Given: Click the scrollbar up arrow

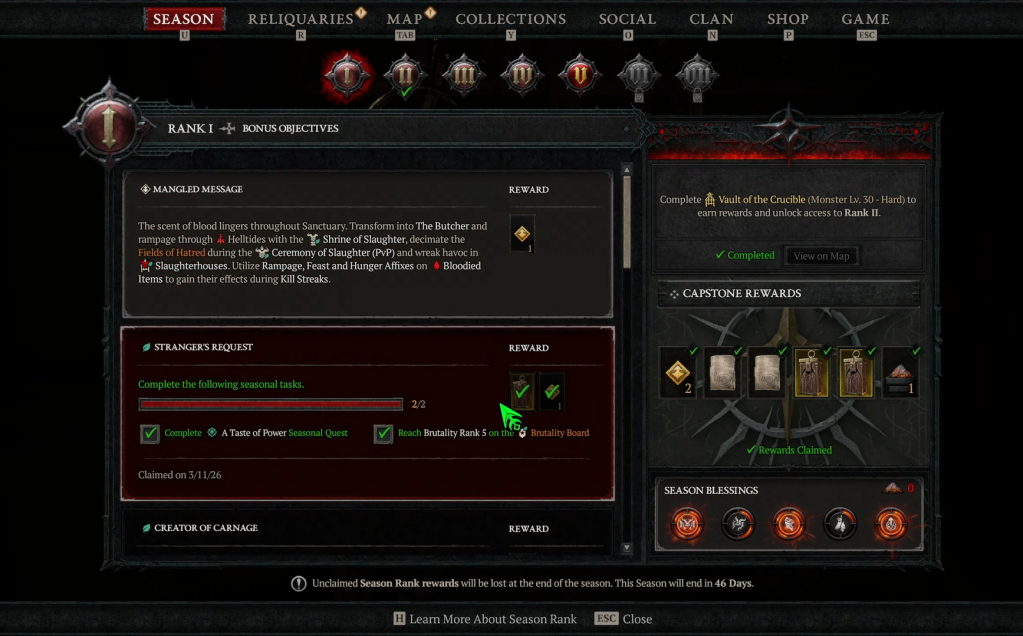Looking at the screenshot, I should click(626, 170).
